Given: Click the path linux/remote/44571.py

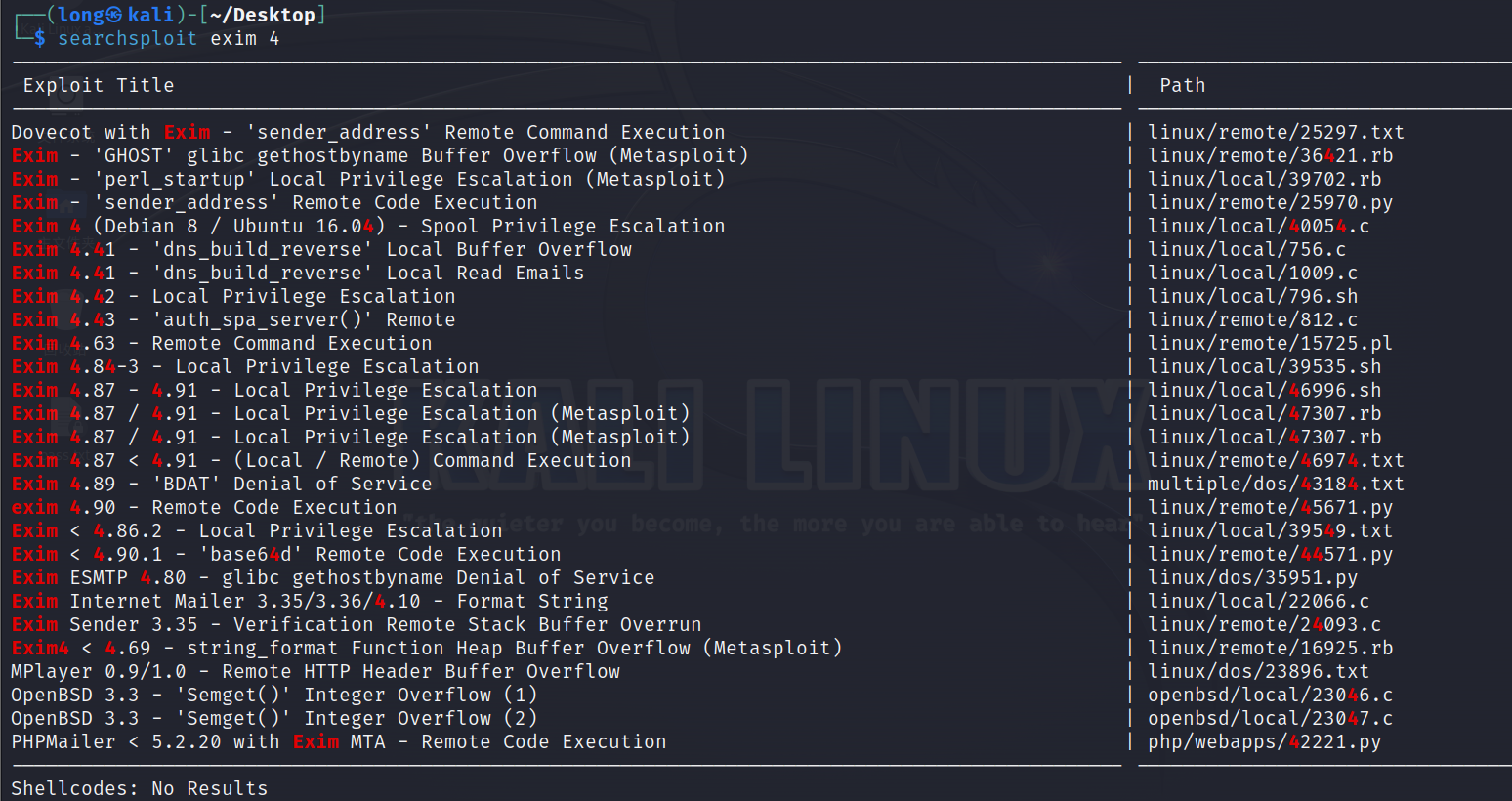Looking at the screenshot, I should point(1271,554).
